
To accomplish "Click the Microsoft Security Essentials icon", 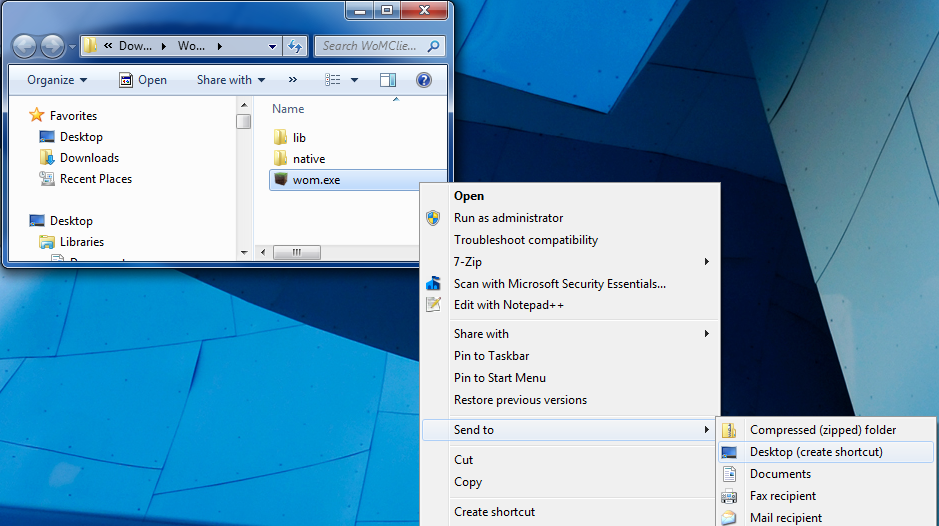I will tap(433, 283).
